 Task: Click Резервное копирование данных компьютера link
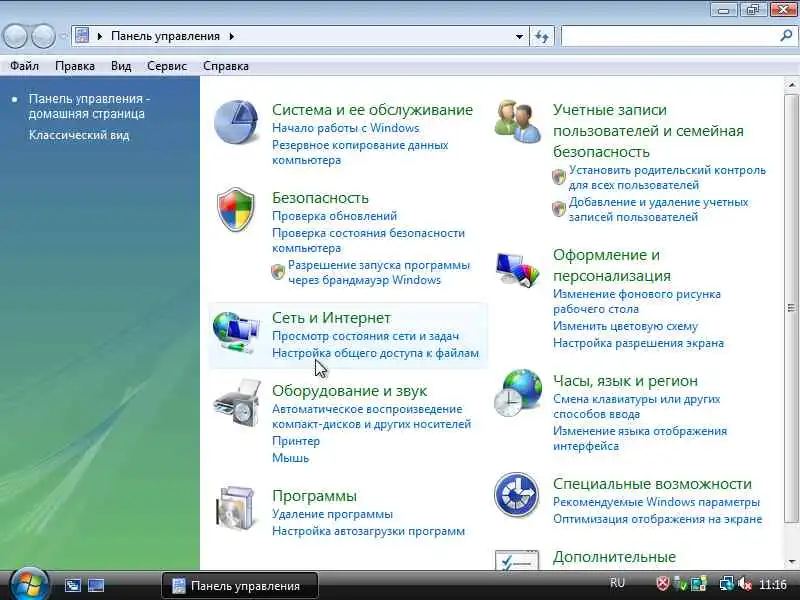(x=360, y=153)
